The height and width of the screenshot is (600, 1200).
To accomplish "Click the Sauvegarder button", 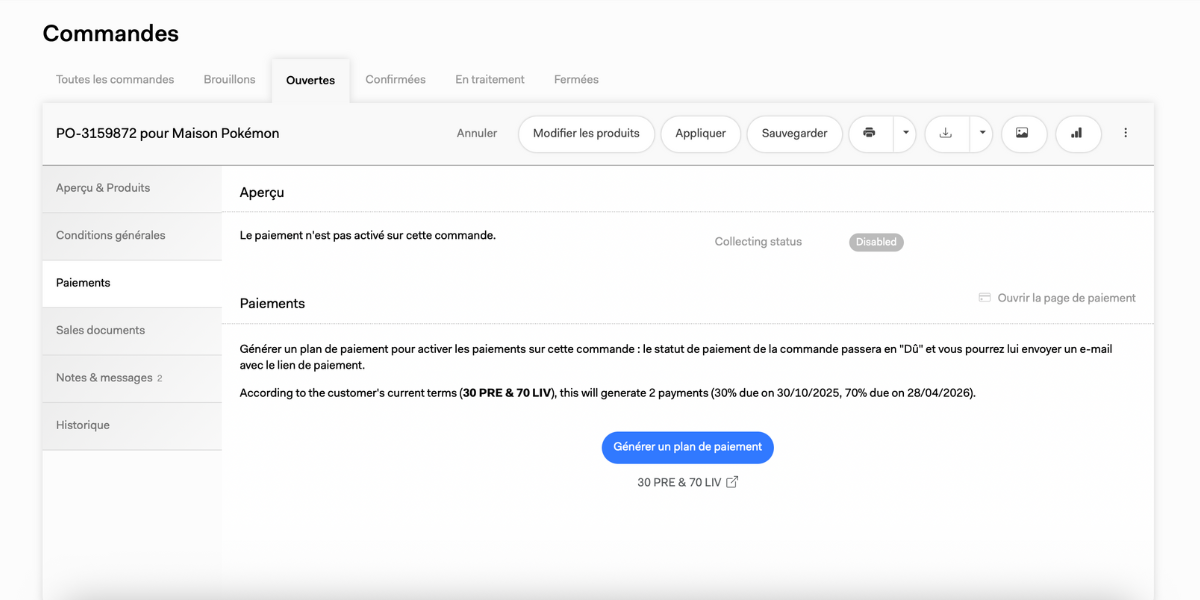I will [795, 133].
